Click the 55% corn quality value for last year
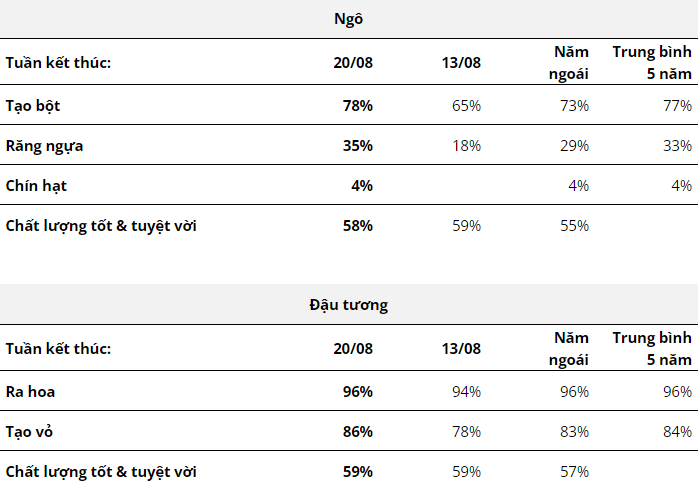The image size is (698, 489). coord(574,225)
